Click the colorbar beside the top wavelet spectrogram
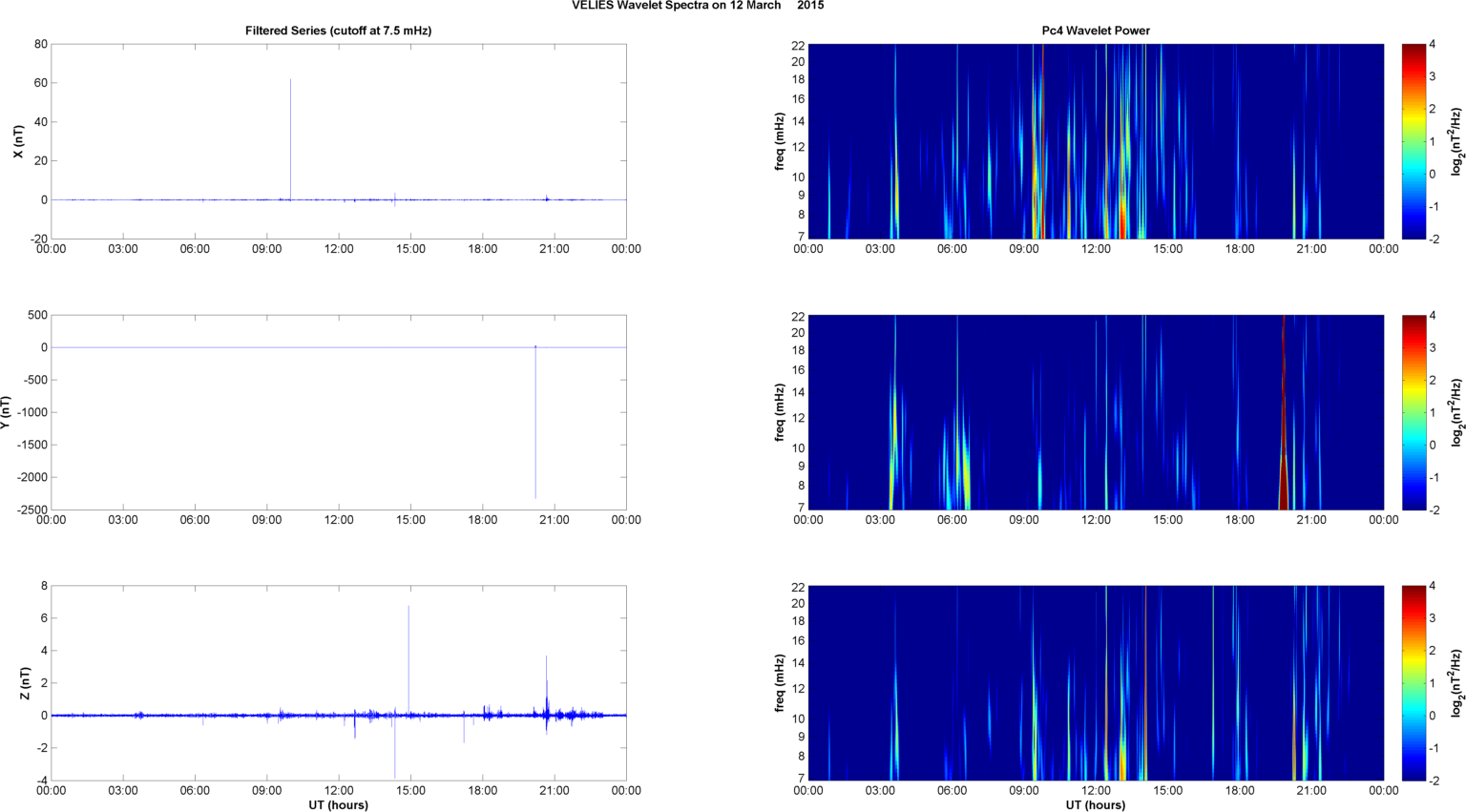Screen dimensions: 1466x812 click(1414, 141)
